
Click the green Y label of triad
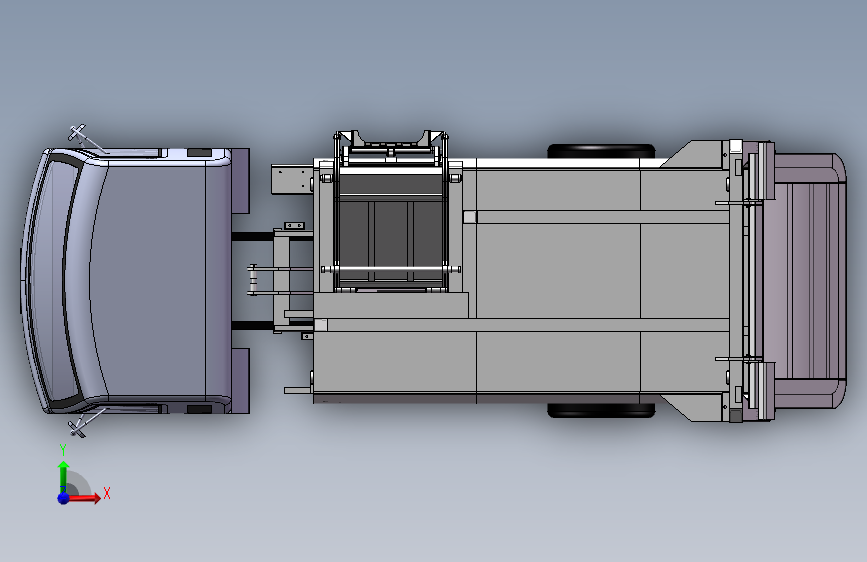click(63, 450)
